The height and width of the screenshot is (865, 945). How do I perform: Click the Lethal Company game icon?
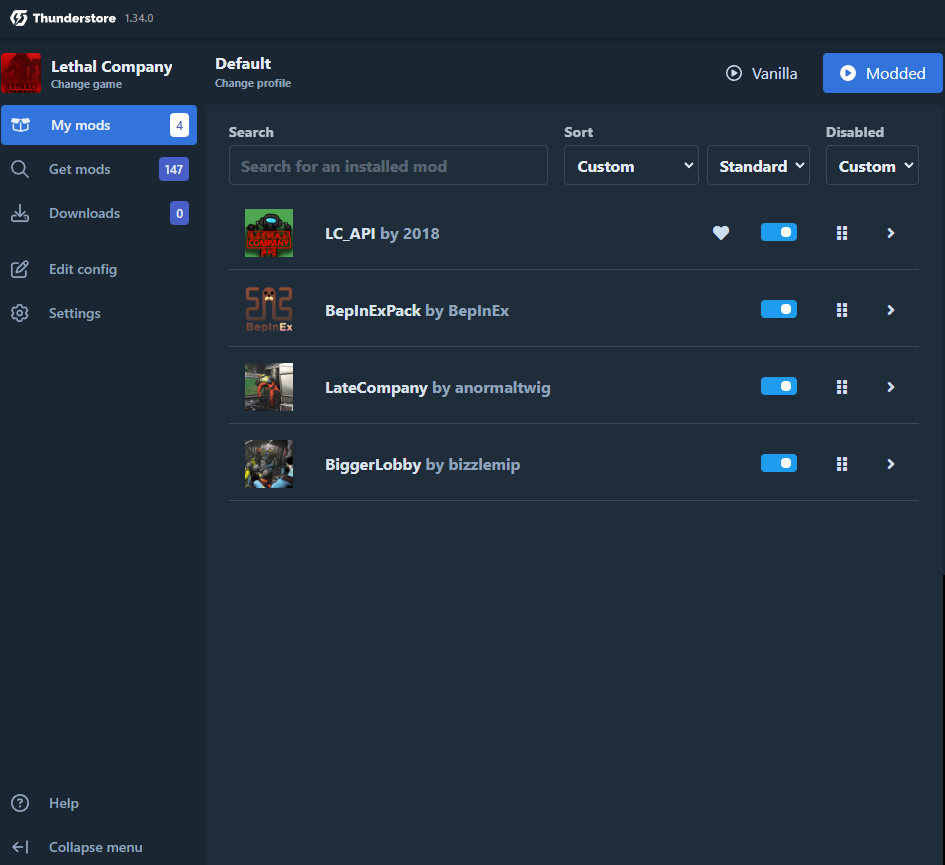pos(21,73)
